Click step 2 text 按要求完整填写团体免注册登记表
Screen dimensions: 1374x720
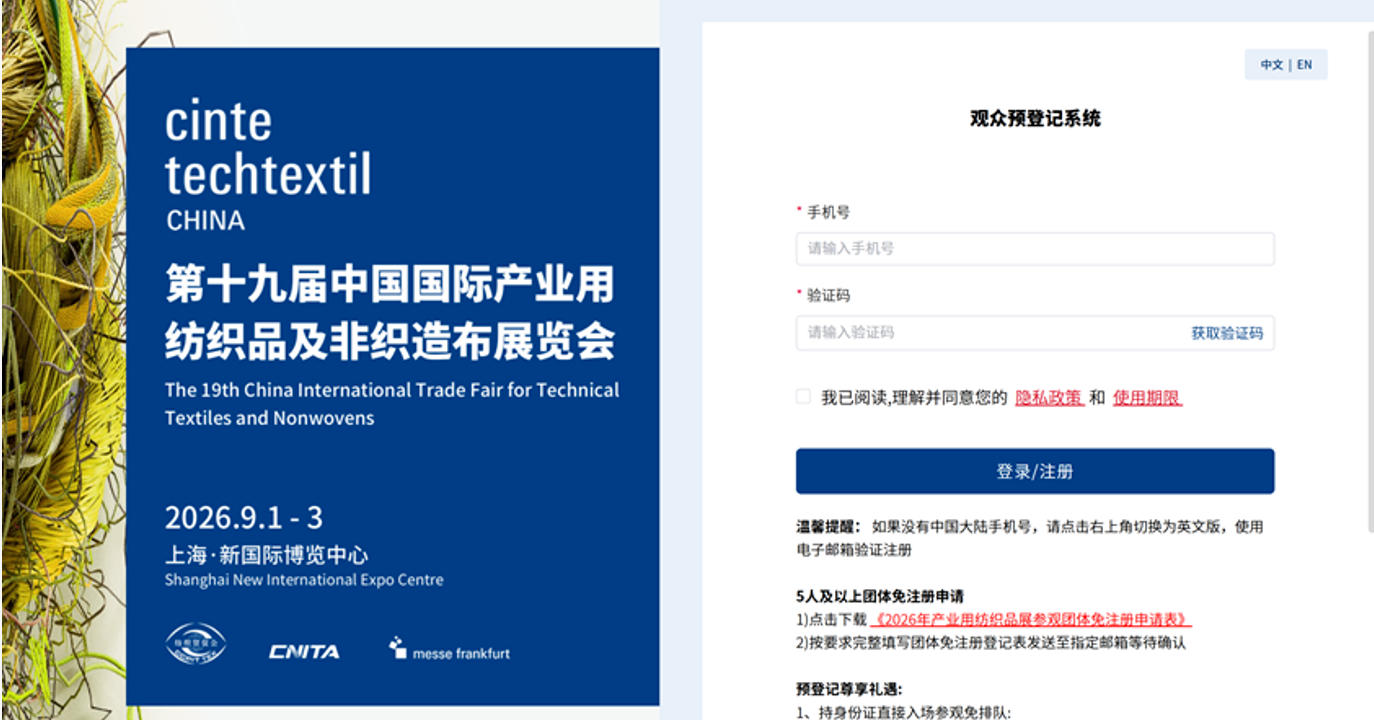coord(991,643)
